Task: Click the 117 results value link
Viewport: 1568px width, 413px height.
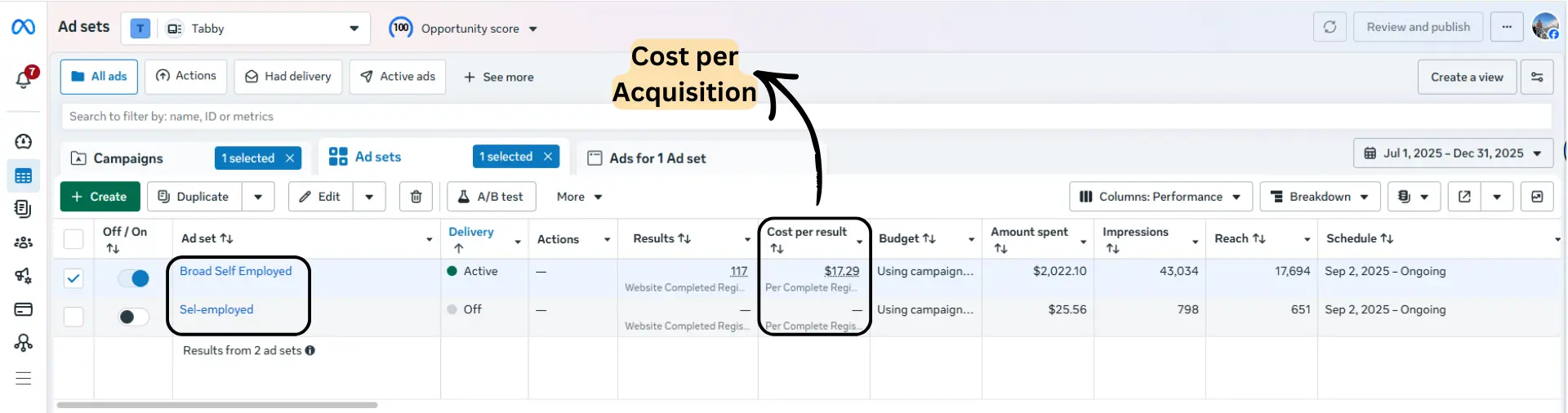Action: pyautogui.click(x=738, y=271)
